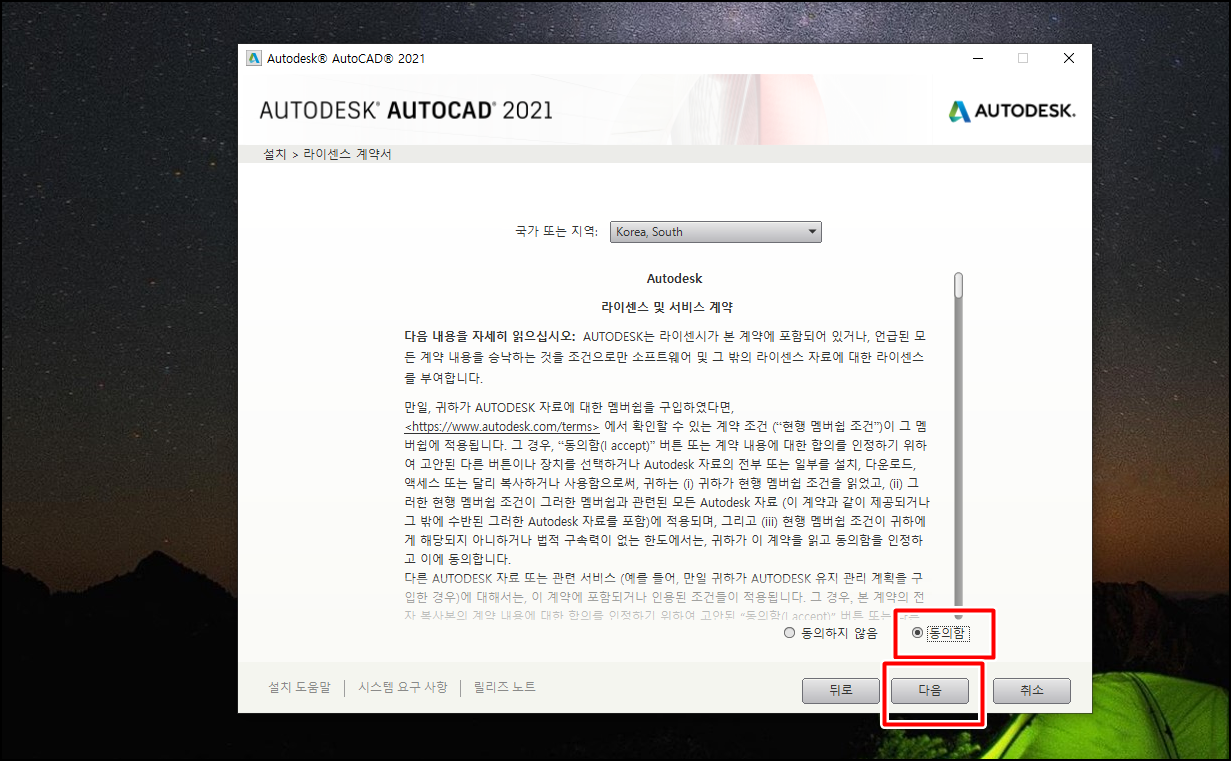Minimize the AutoCAD installer window

pos(977,58)
